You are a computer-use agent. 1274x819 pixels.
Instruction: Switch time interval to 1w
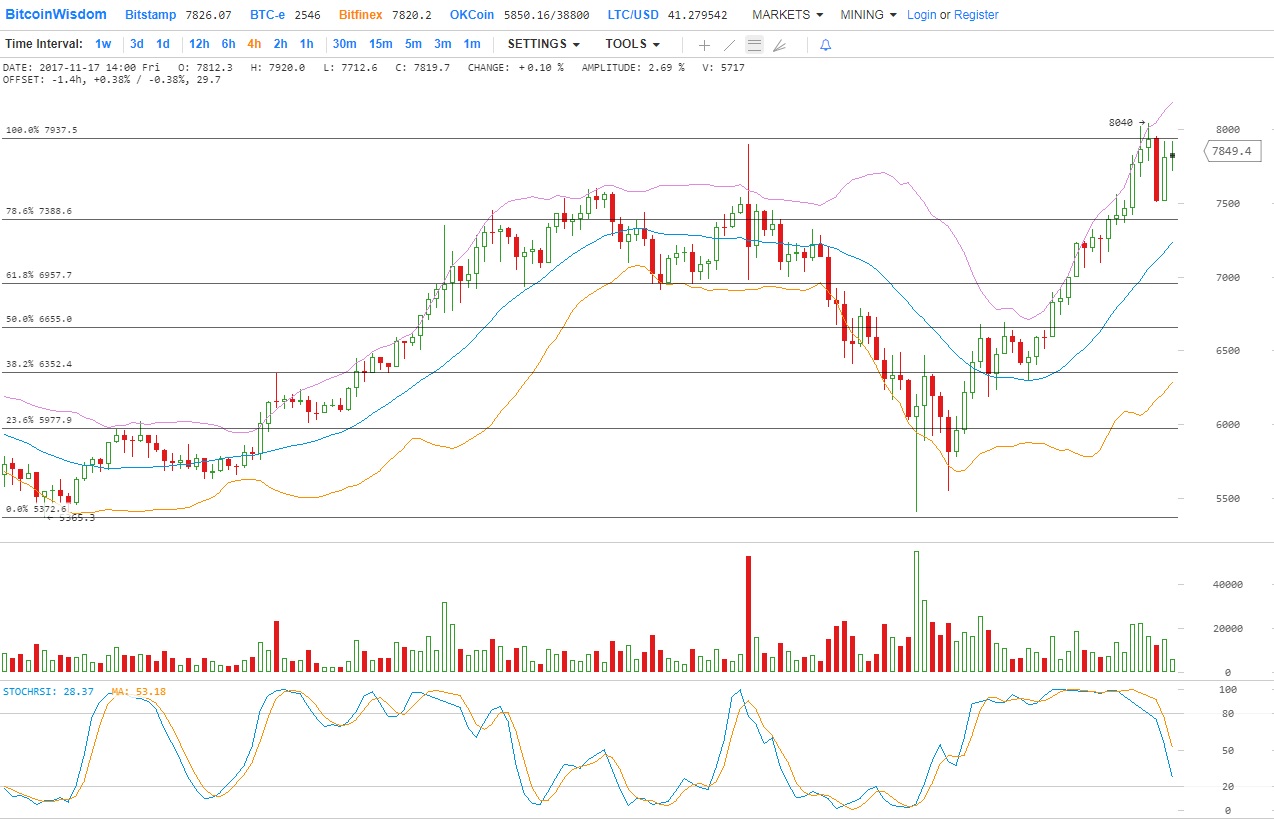coord(103,44)
